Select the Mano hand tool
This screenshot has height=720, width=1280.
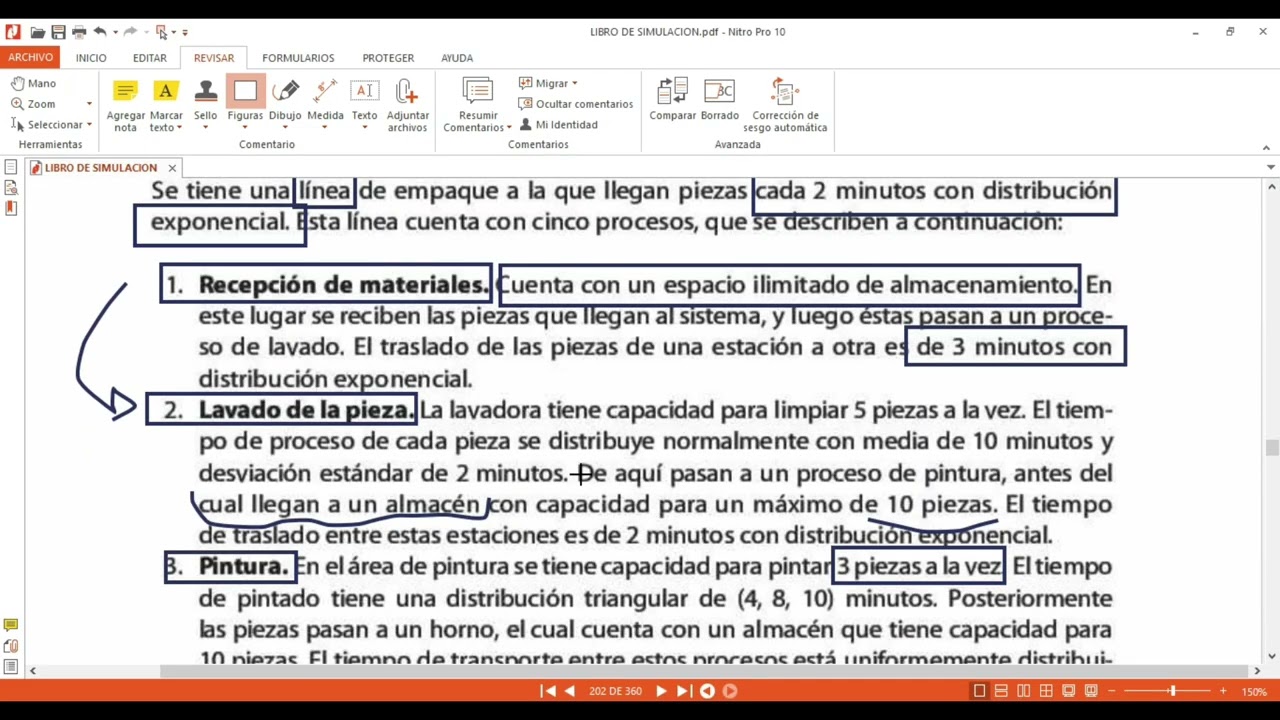tap(34, 83)
